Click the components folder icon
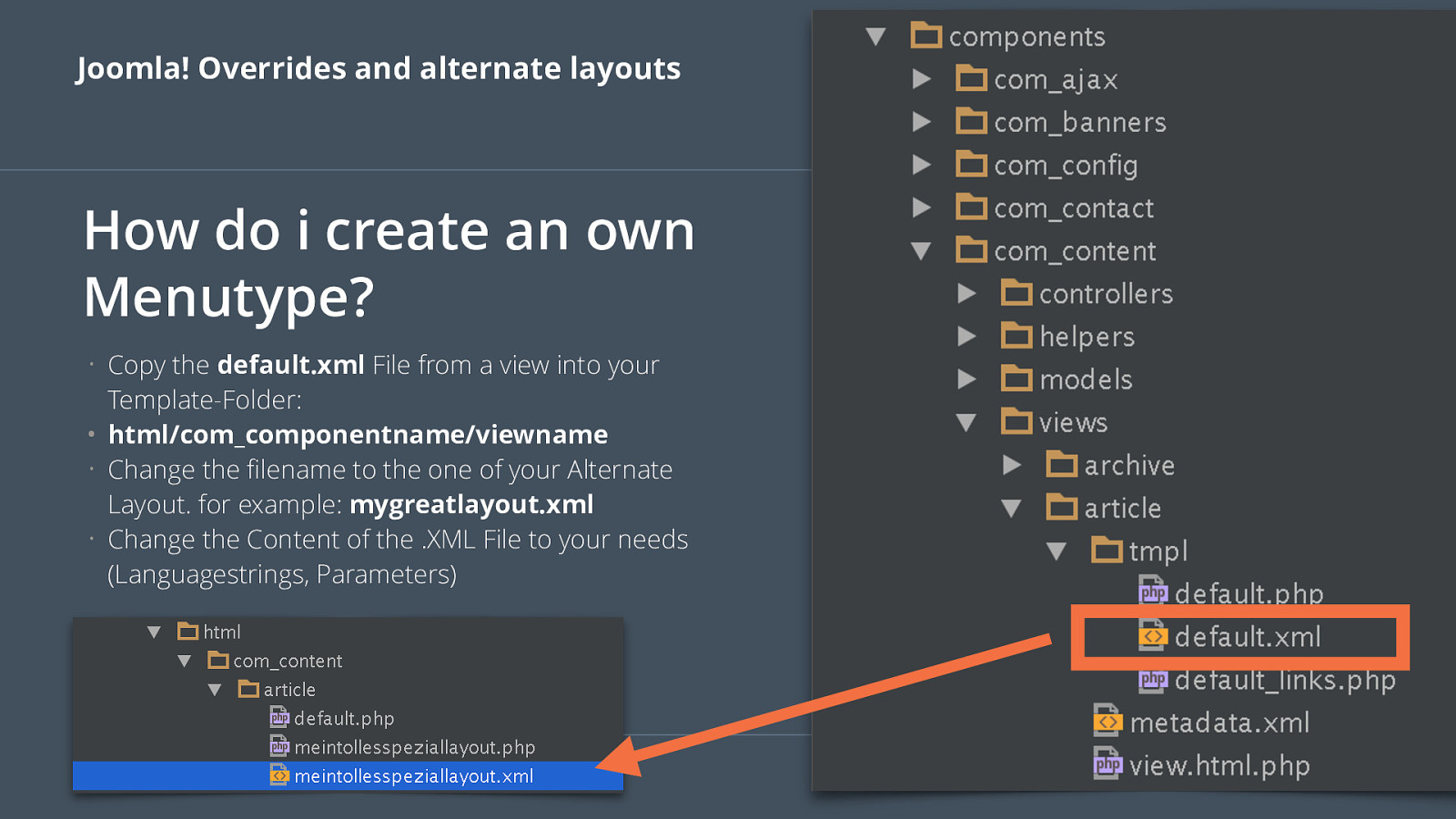 (926, 35)
